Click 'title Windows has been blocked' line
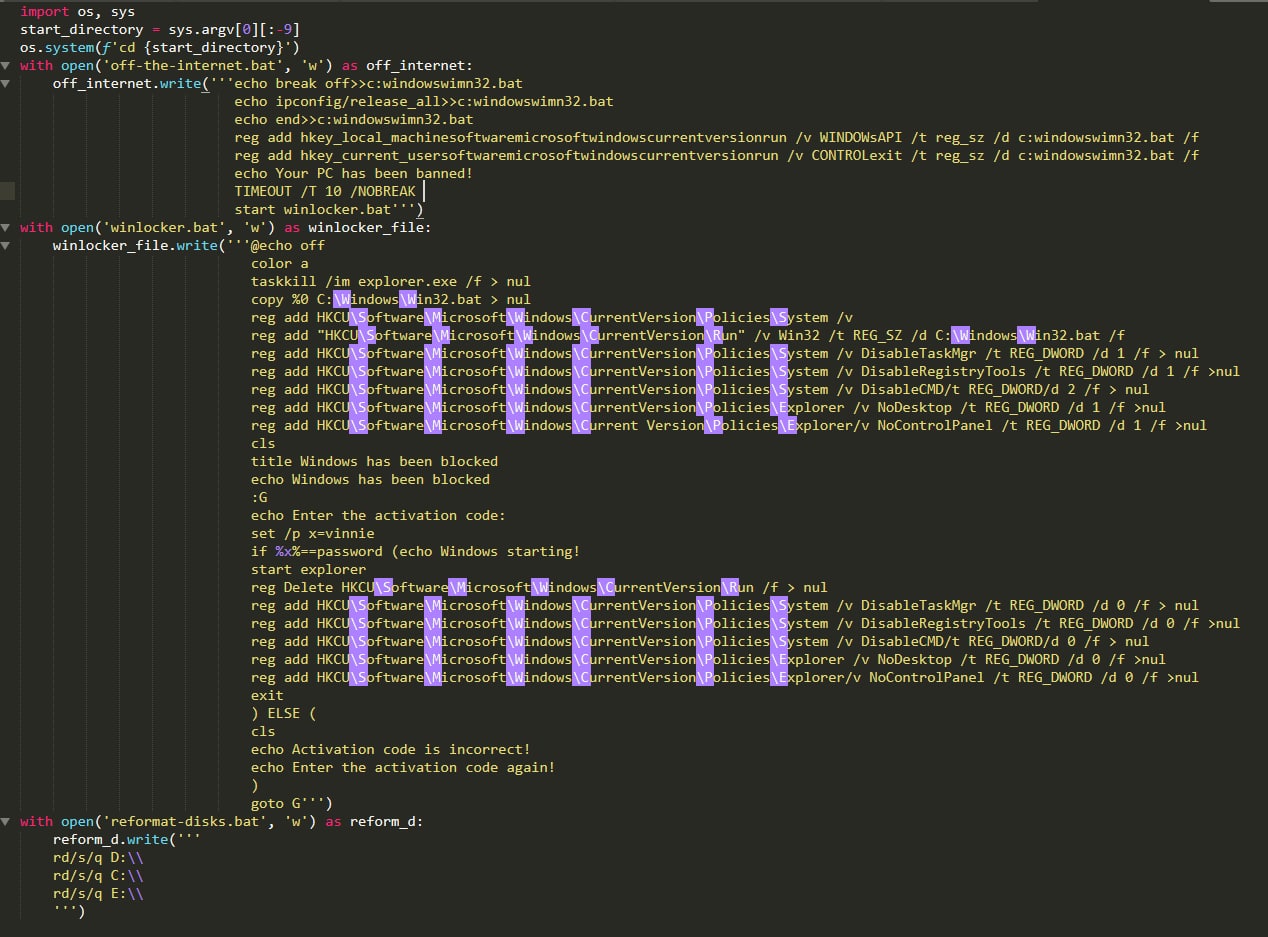Viewport: 1268px width, 937px height. 374,461
